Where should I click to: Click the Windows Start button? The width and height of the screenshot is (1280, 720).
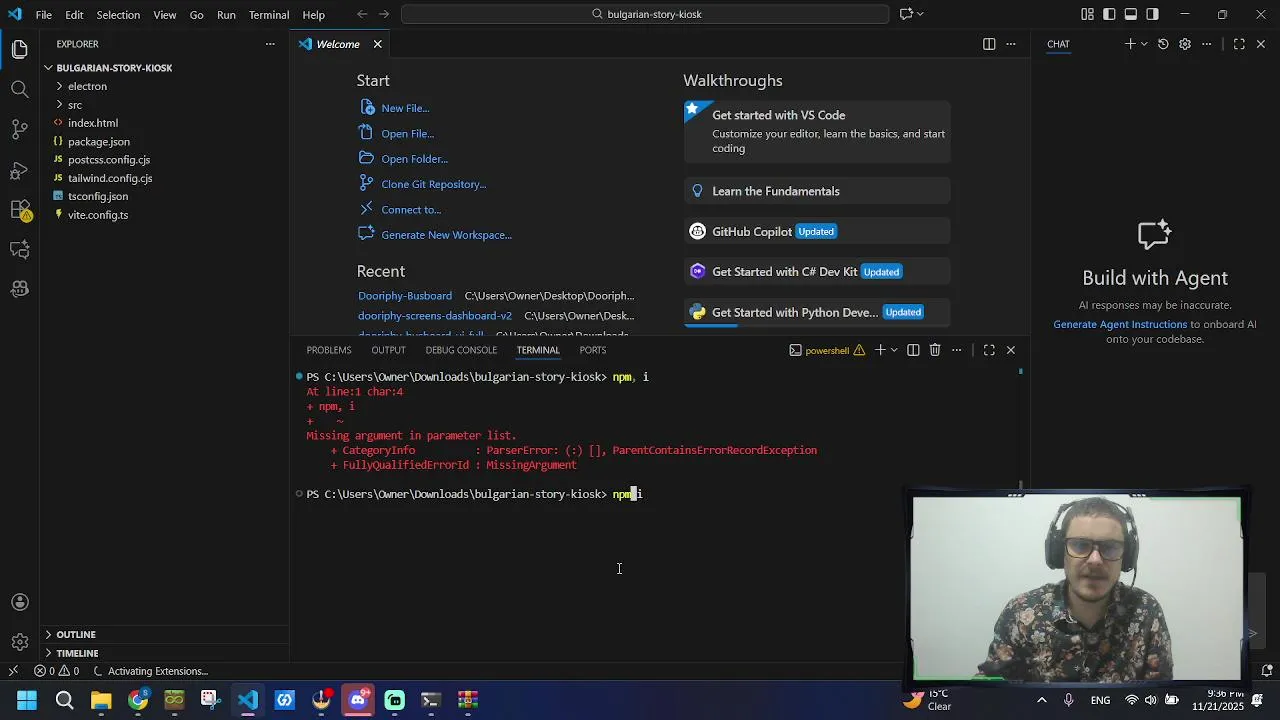point(27,700)
